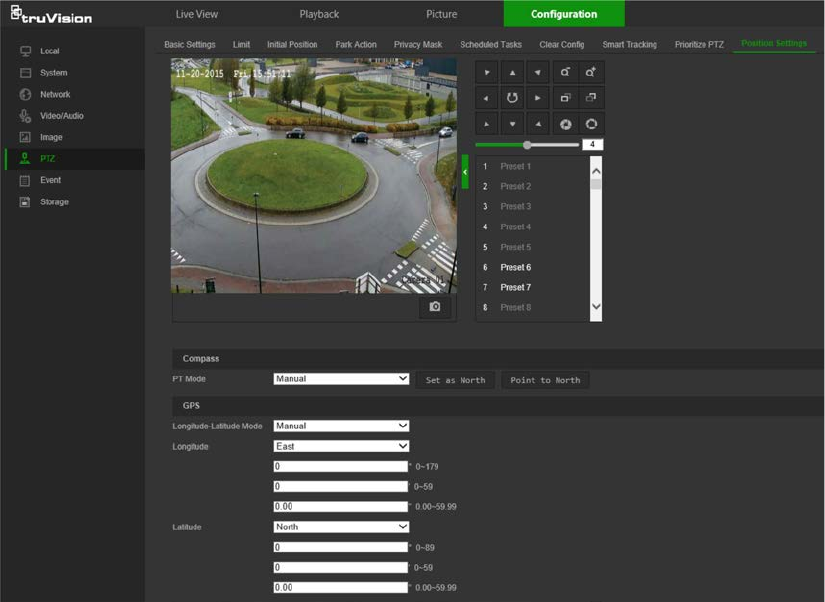Start auto-scan with the center rotate icon

(512, 98)
